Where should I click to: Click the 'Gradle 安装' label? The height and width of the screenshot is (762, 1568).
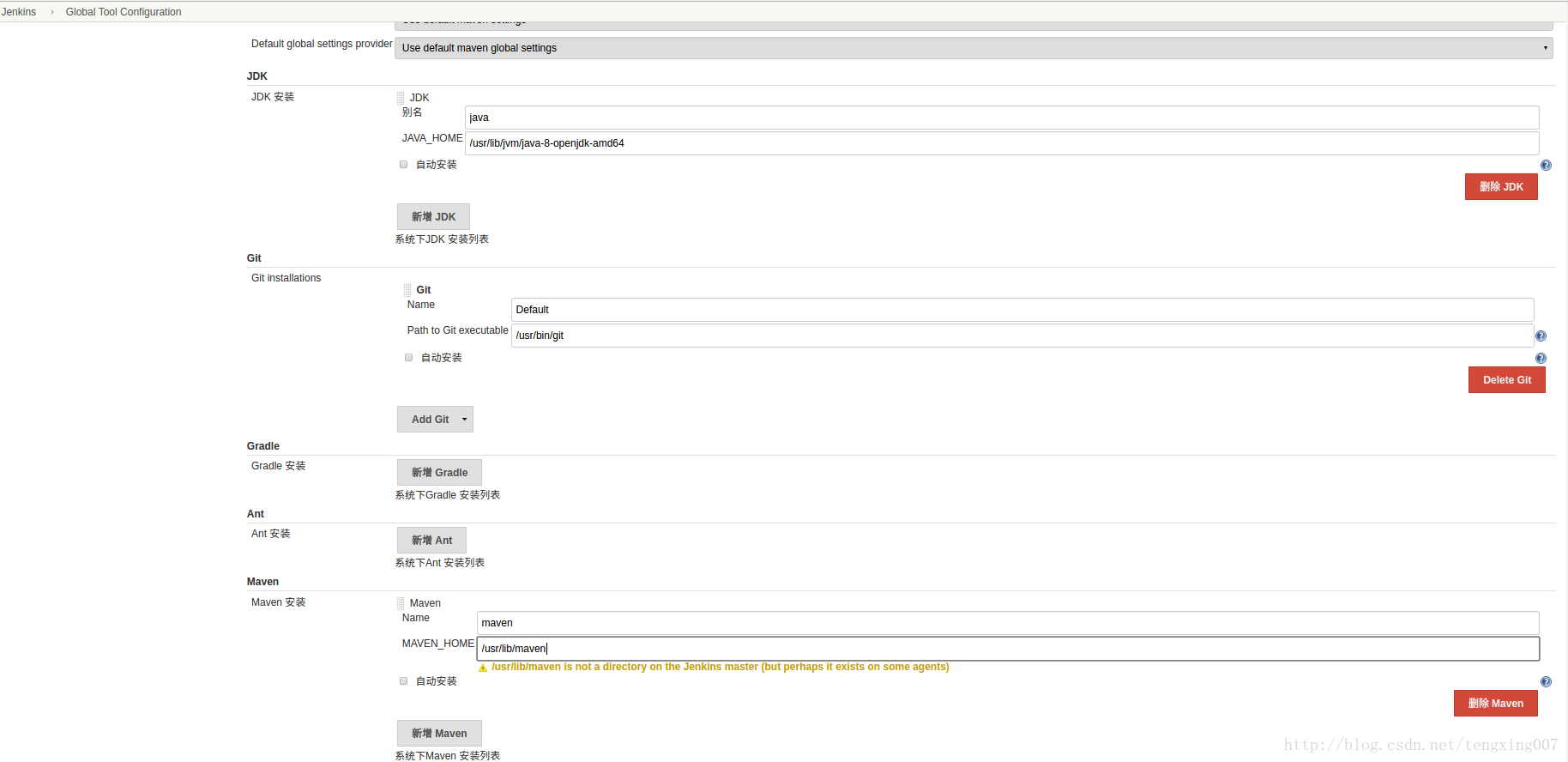[x=279, y=466]
